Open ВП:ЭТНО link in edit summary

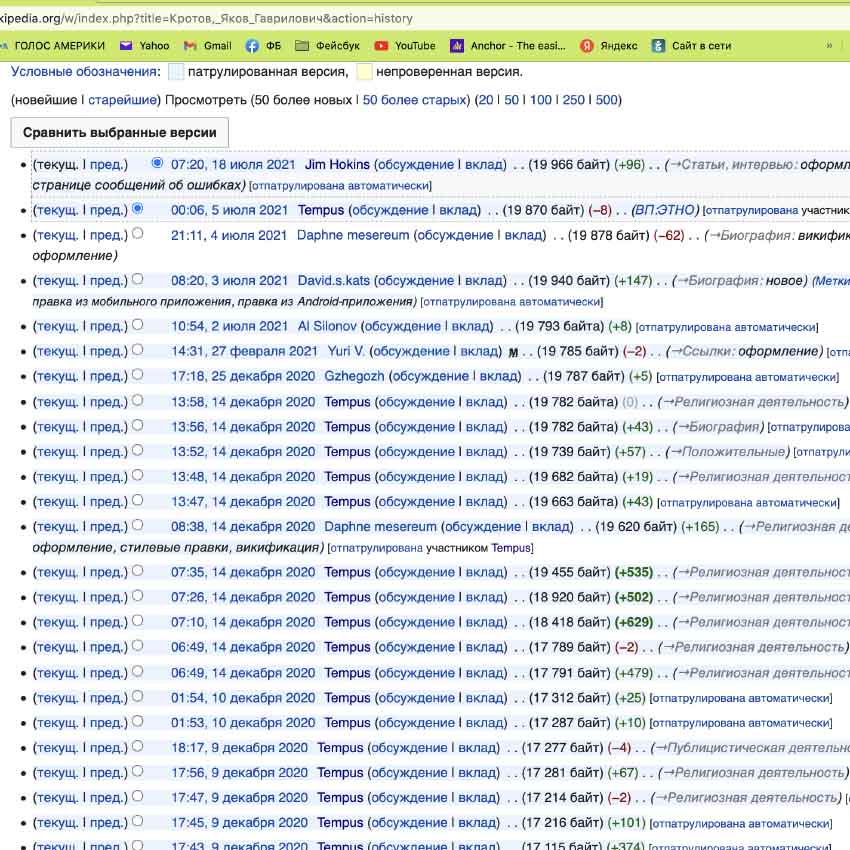click(666, 210)
